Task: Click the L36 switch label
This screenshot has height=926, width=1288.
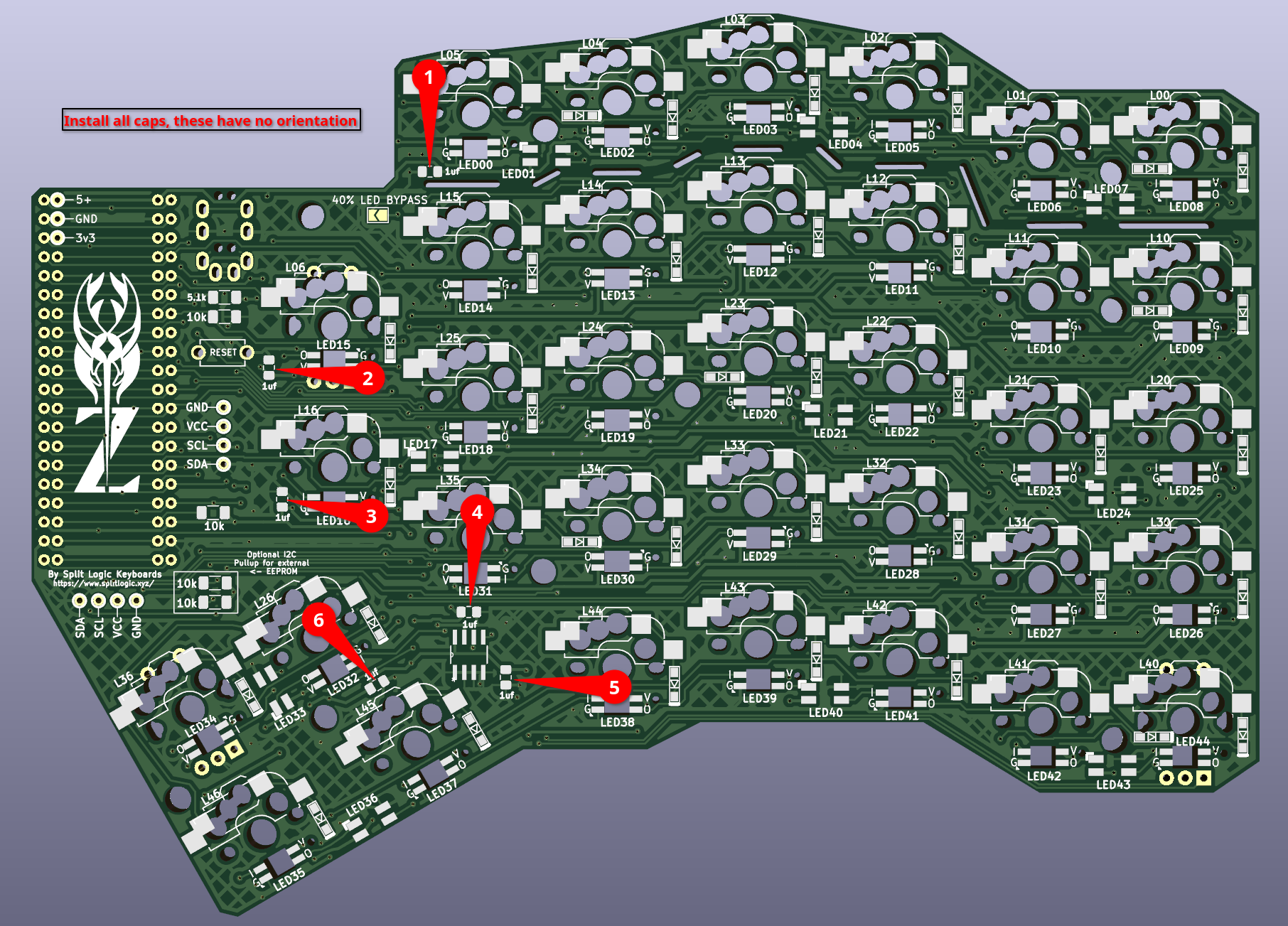Action: coord(124,680)
